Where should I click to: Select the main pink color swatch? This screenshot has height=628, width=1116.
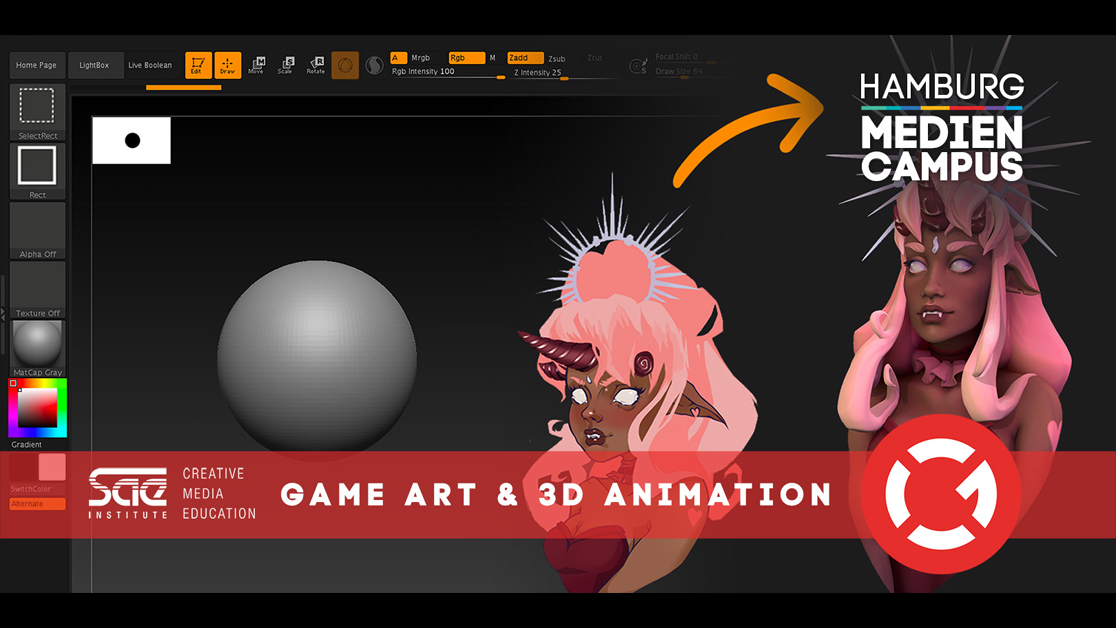pyautogui.click(x=52, y=467)
